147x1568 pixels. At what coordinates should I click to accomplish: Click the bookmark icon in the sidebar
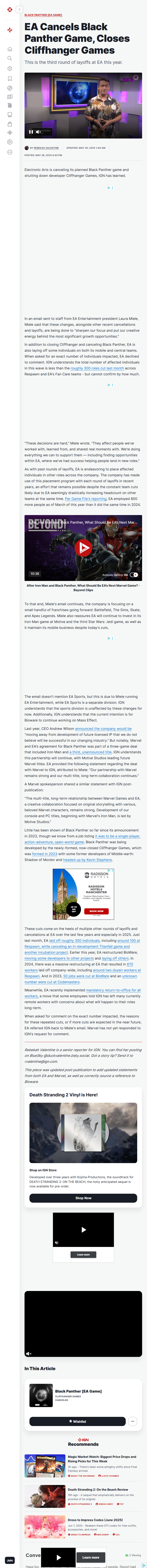click(x=10, y=79)
